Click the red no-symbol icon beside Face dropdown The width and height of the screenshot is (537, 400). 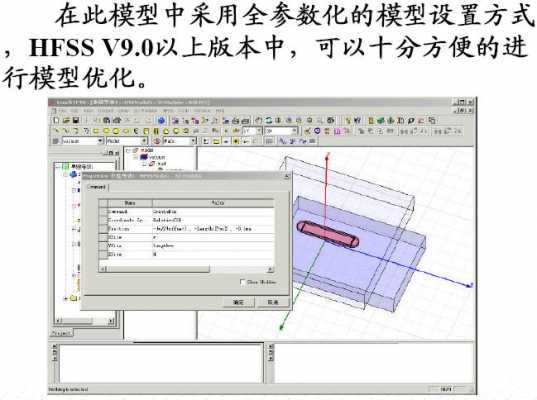(x=157, y=141)
